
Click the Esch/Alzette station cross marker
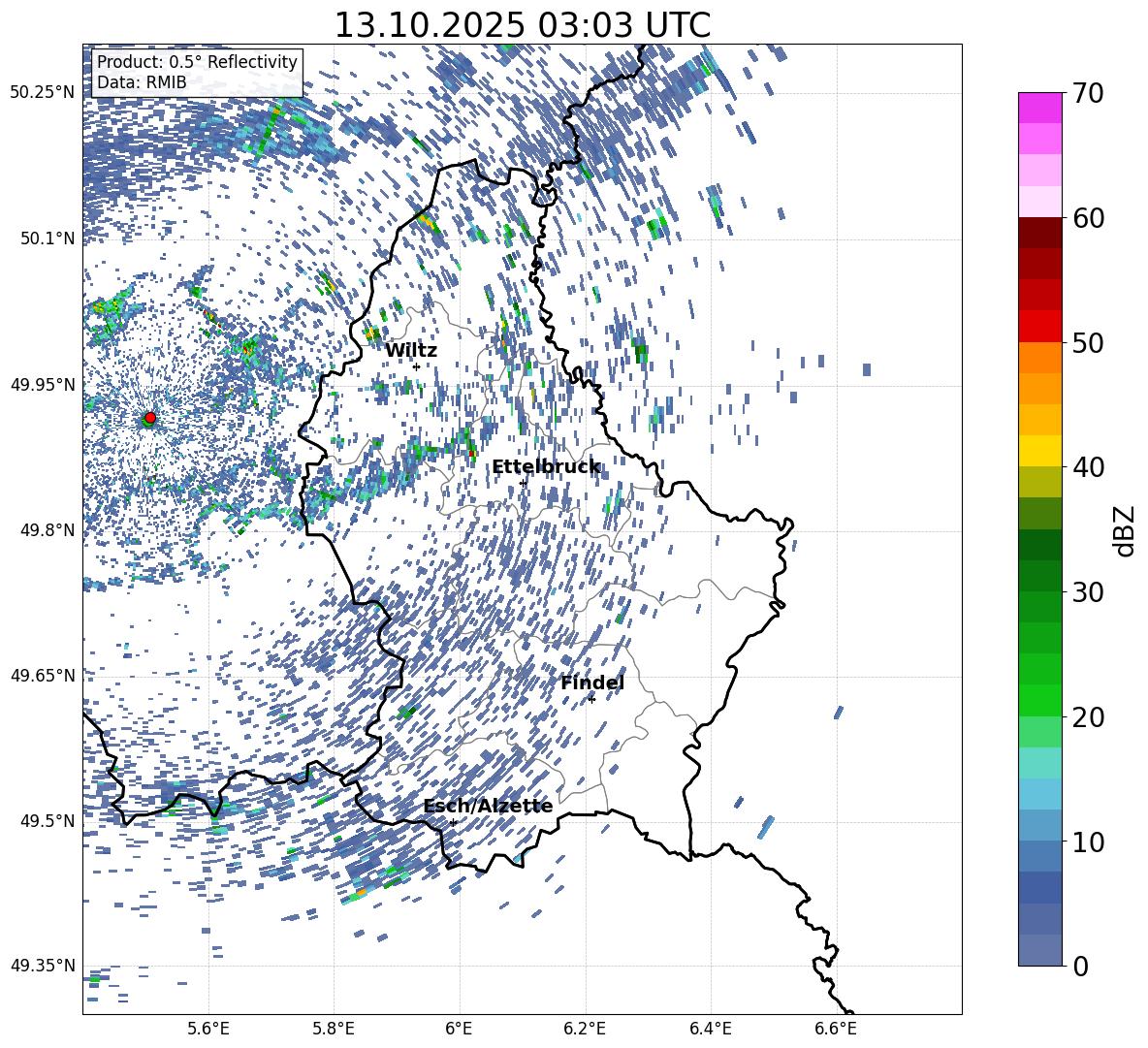[x=453, y=822]
